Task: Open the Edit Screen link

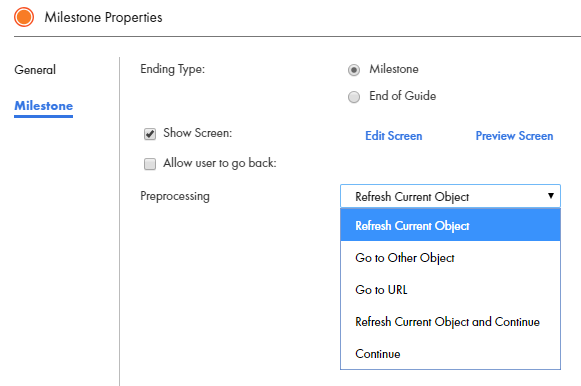Action: coord(394,136)
